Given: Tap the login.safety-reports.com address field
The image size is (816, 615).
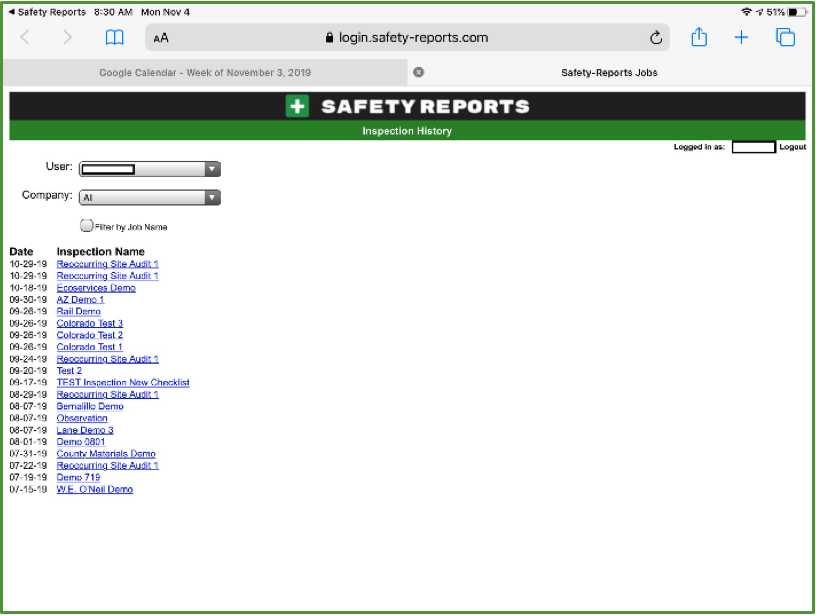Looking at the screenshot, I should (407, 37).
